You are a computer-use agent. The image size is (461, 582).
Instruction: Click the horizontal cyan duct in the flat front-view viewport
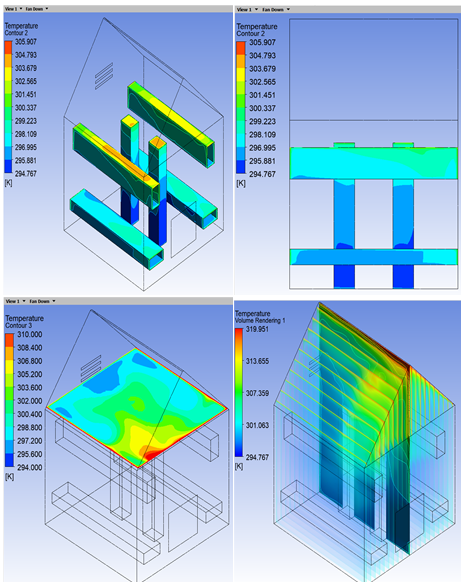tap(374, 163)
